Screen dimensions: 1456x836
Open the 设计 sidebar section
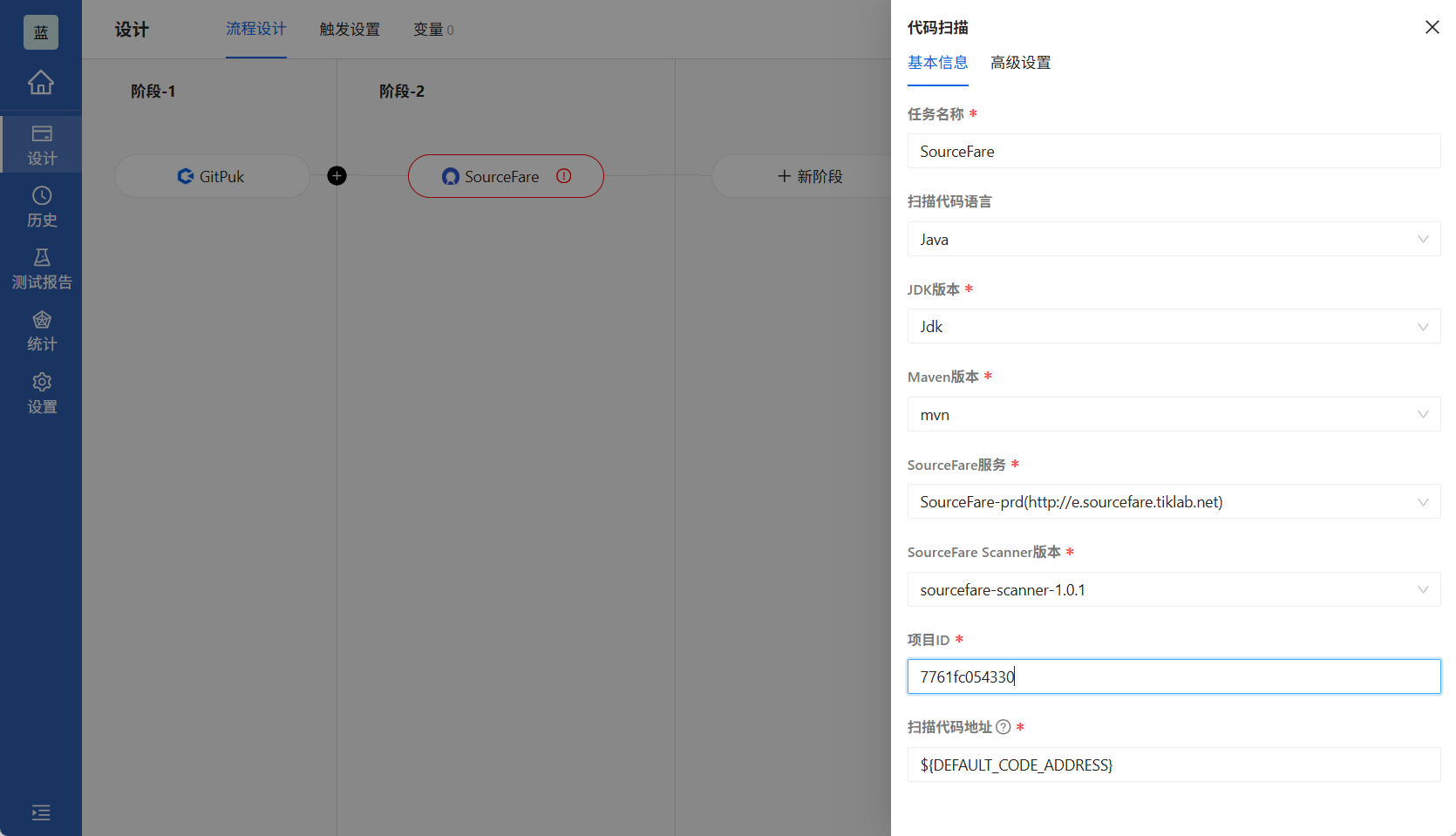click(x=41, y=145)
